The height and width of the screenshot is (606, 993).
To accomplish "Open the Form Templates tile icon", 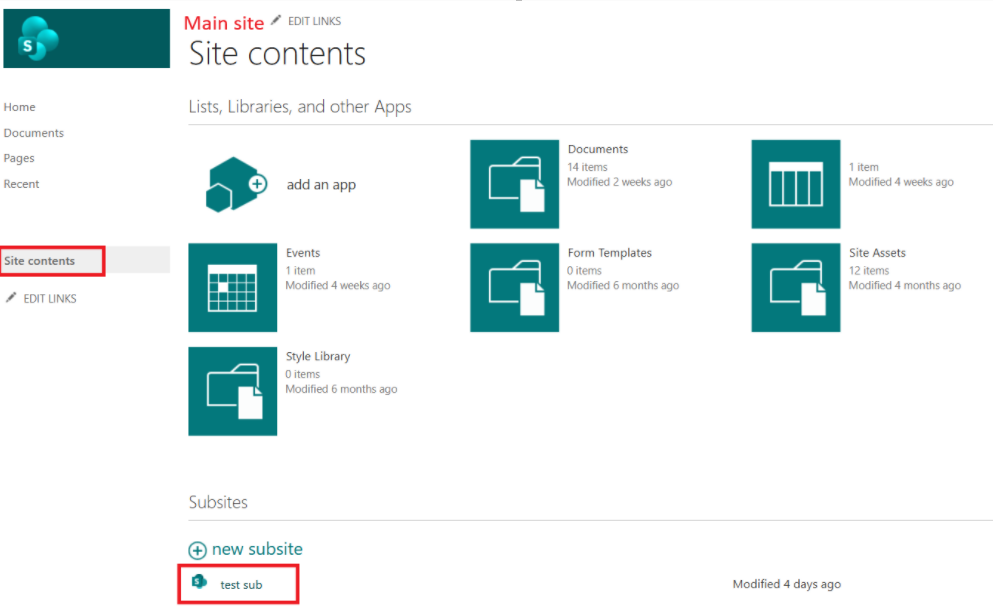I will pos(514,287).
